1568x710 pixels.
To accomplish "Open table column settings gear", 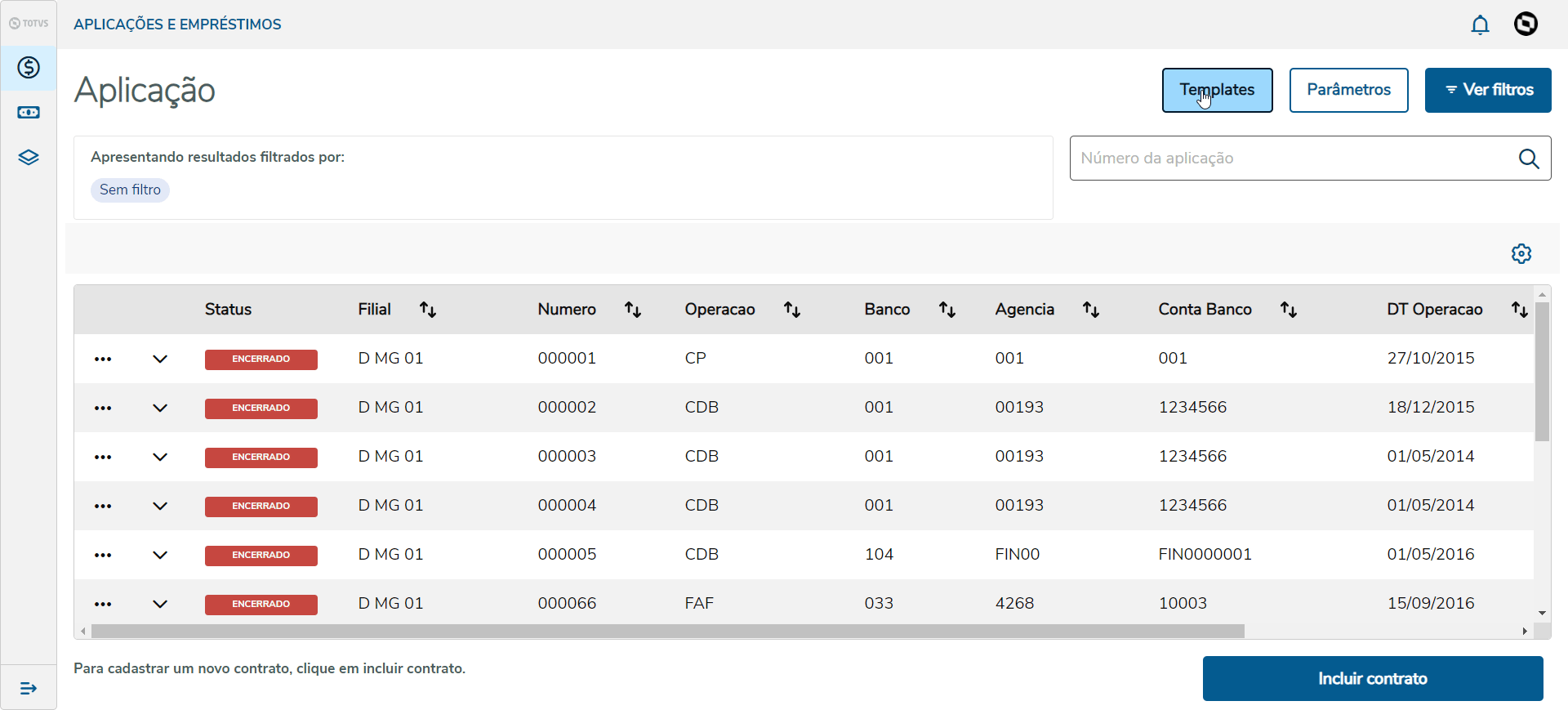I will click(1521, 253).
